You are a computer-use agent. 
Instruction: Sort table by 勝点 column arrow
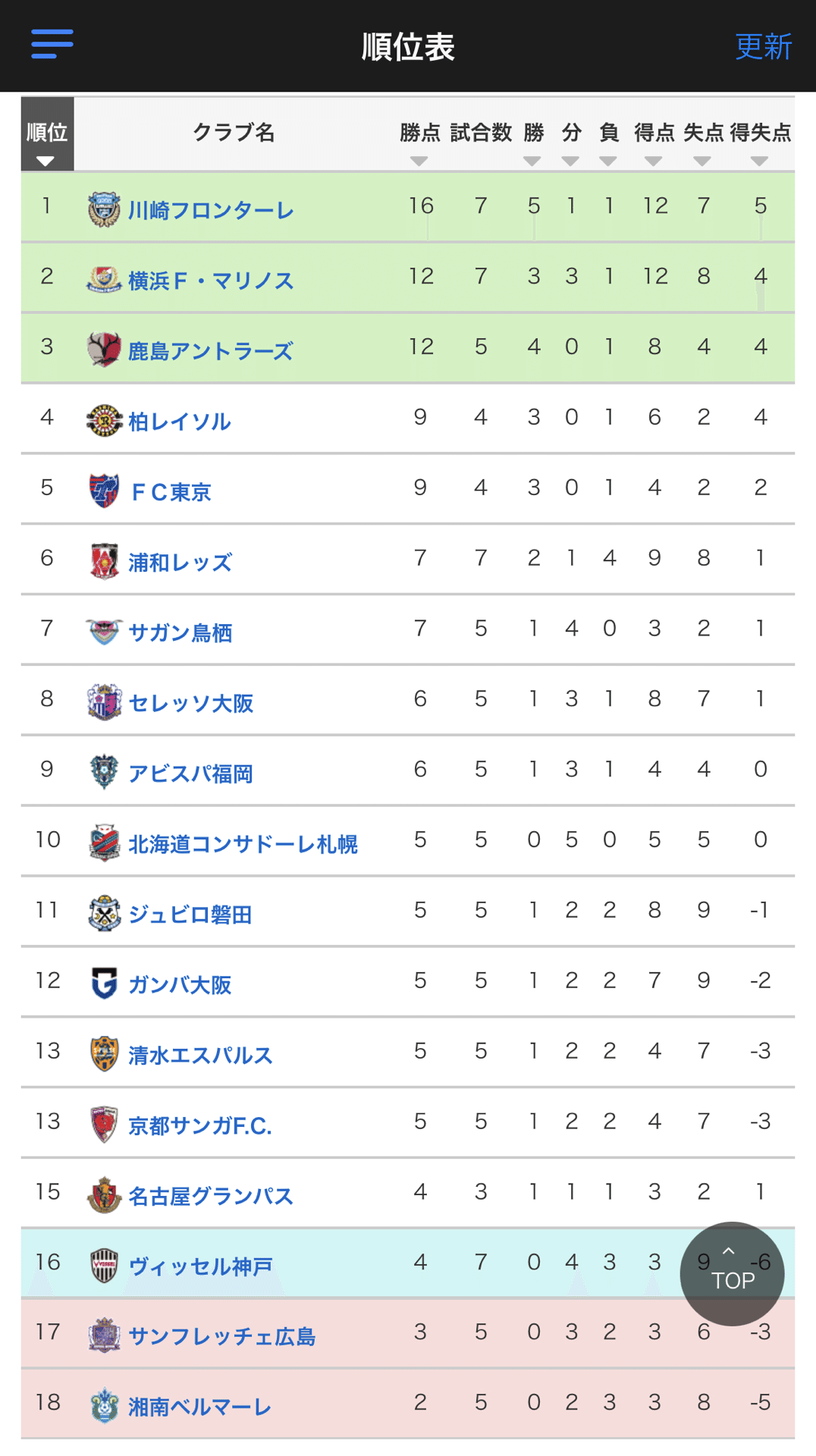click(419, 161)
